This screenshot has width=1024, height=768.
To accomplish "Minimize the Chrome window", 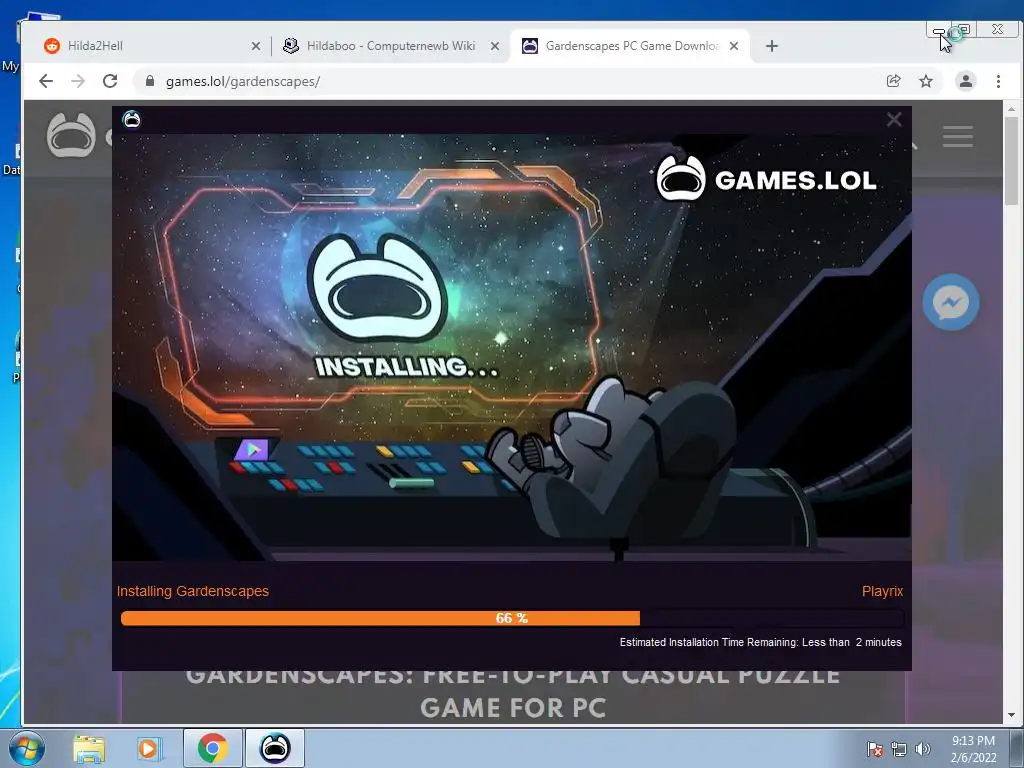I will [x=938, y=30].
